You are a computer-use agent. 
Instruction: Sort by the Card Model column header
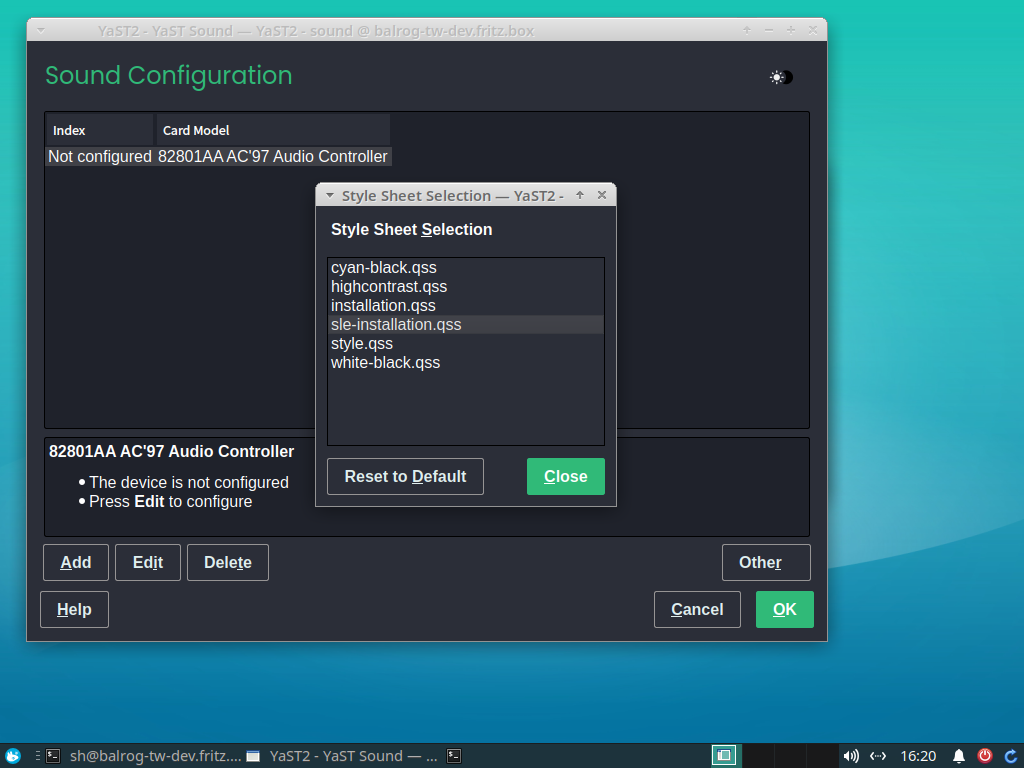273,130
